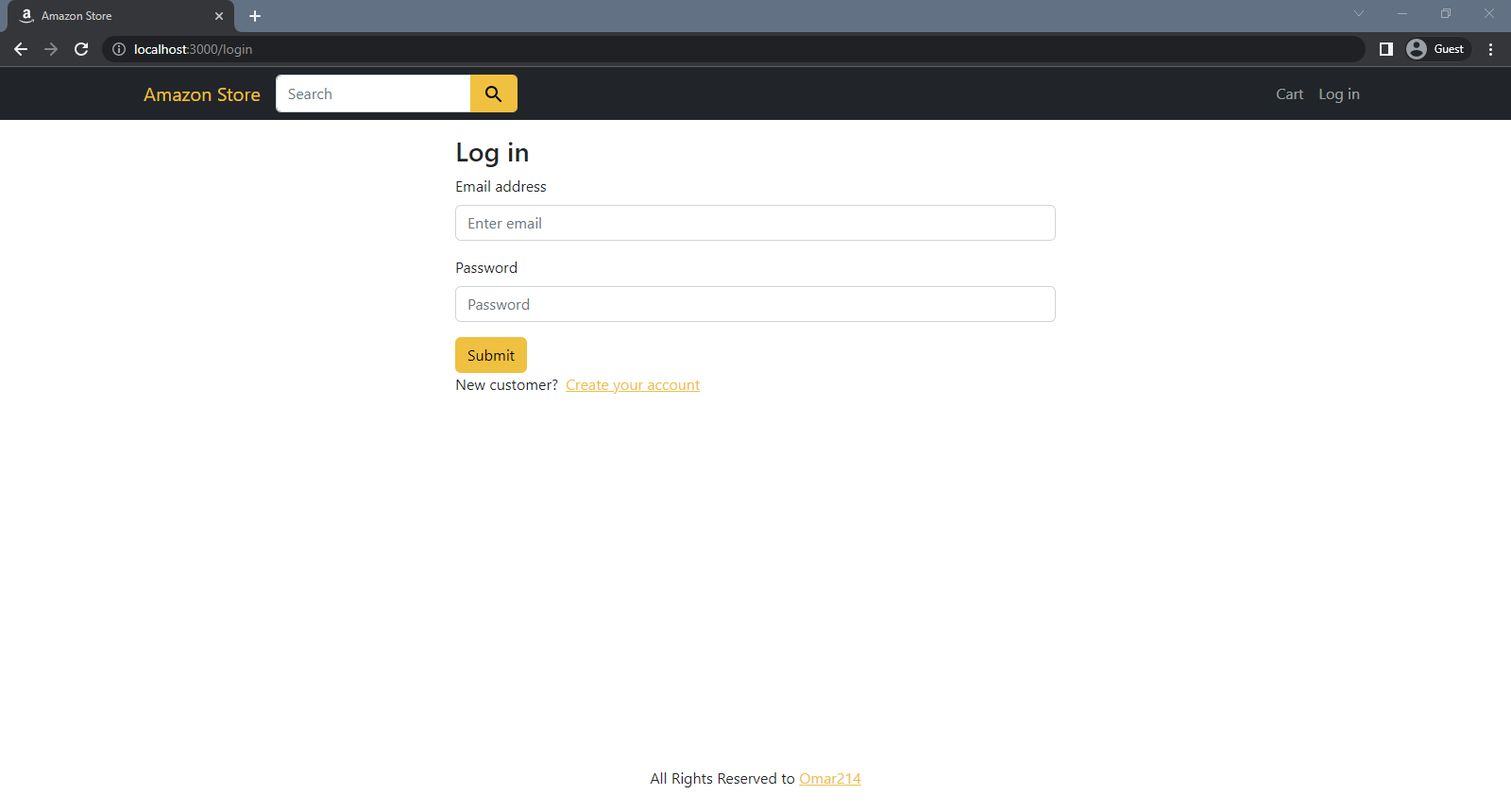Screen dimensions: 1511x812
Task: Click the Amazon Store brand logo link
Action: 202,94
